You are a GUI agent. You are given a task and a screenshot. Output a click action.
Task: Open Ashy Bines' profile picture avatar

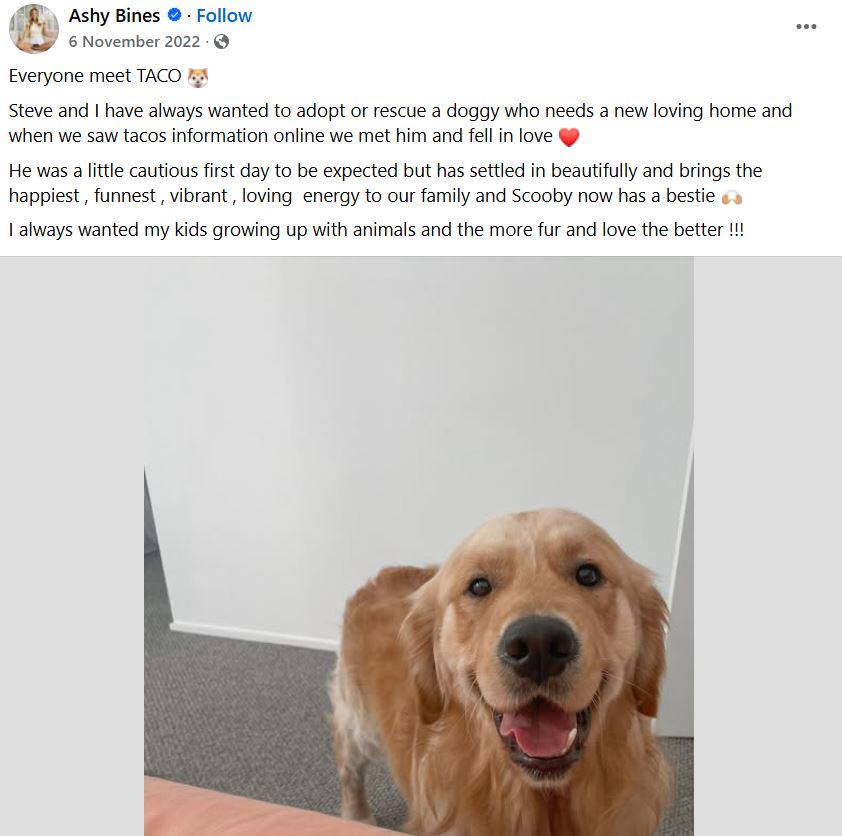[34, 28]
